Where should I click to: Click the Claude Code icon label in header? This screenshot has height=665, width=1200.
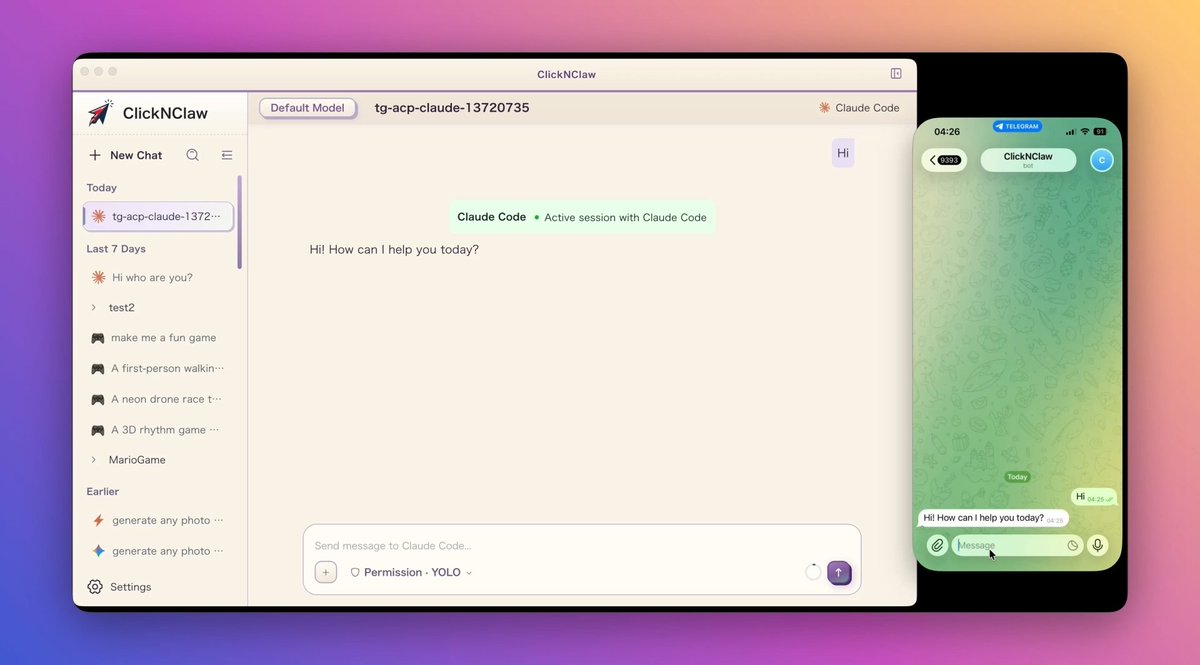pyautogui.click(x=859, y=108)
